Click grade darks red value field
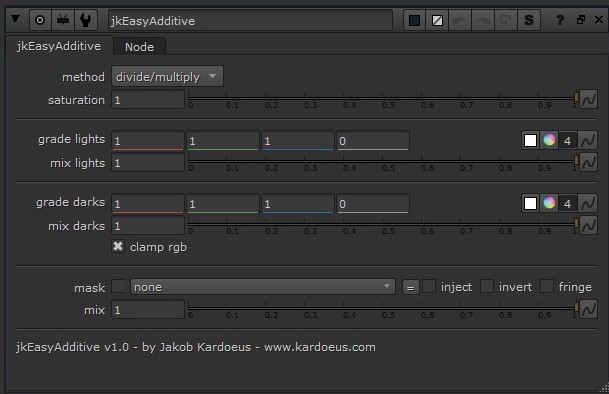The width and height of the screenshot is (609, 394). [148, 204]
